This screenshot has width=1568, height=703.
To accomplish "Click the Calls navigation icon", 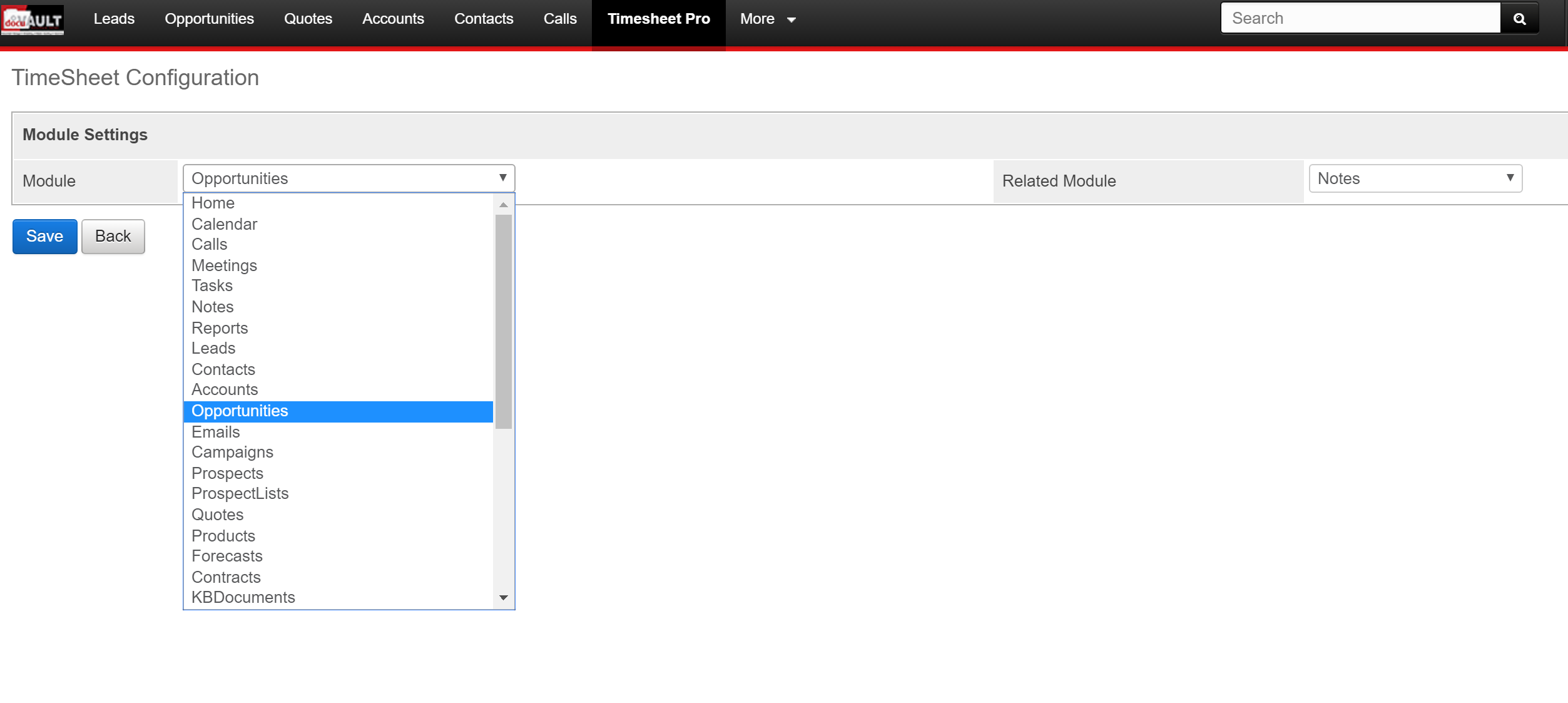I will pyautogui.click(x=558, y=19).
